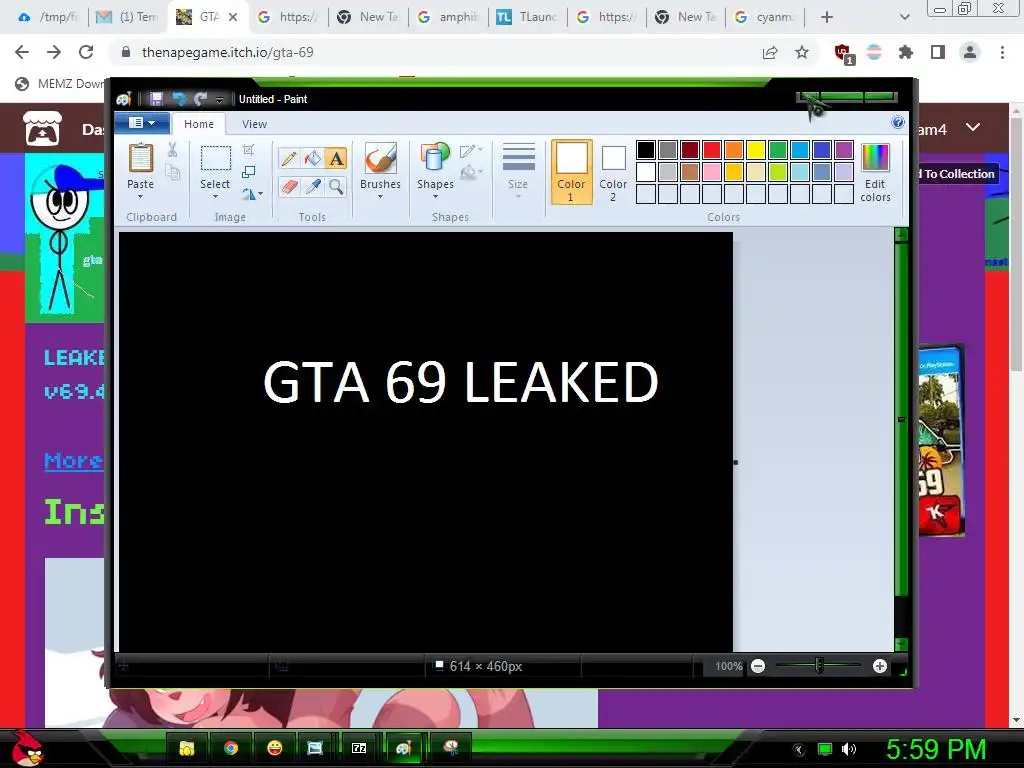Select Color 2 background toggle
Viewport: 1024px width, 768px height.
(613, 172)
